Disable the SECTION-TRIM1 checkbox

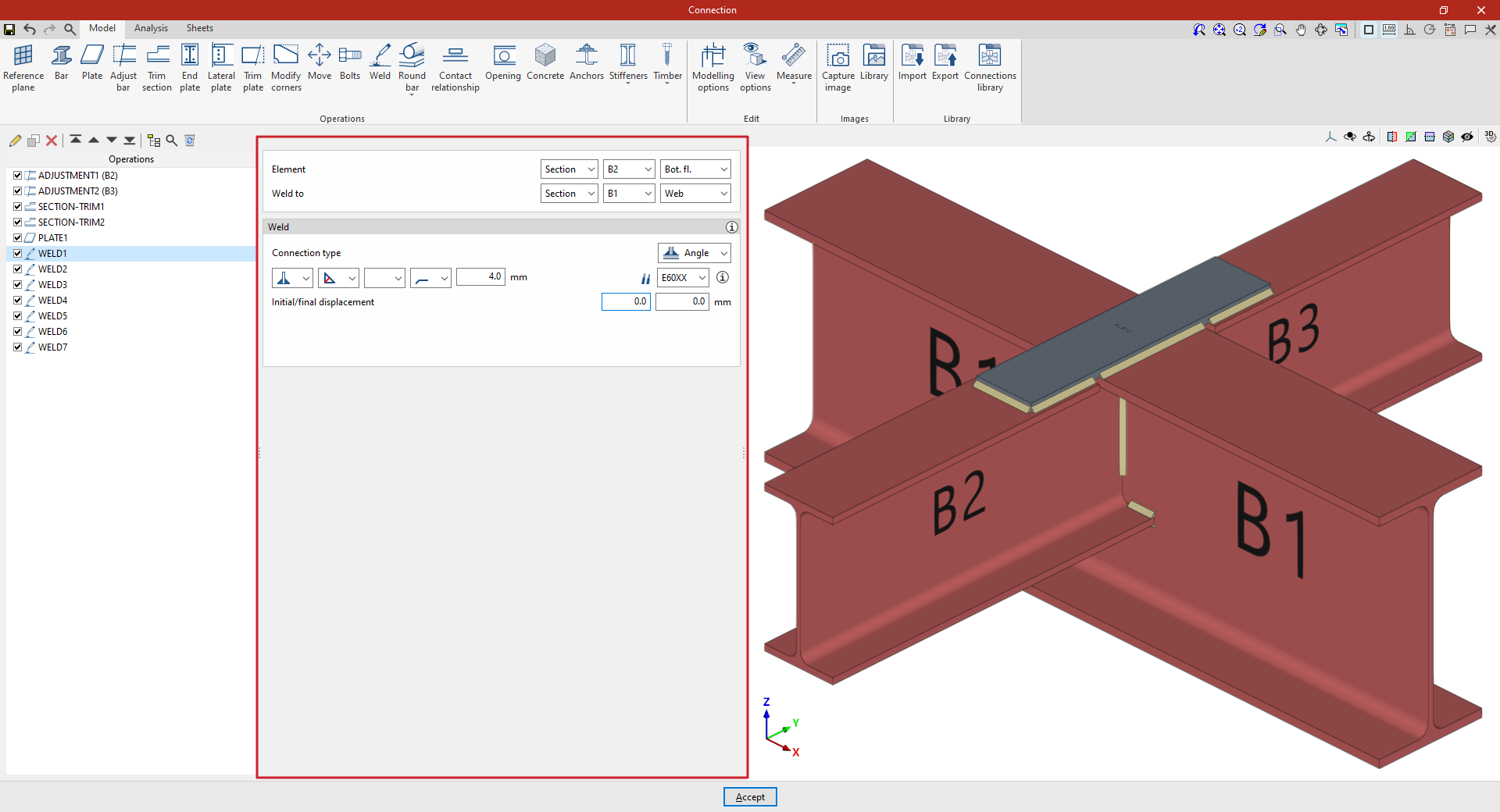17,207
